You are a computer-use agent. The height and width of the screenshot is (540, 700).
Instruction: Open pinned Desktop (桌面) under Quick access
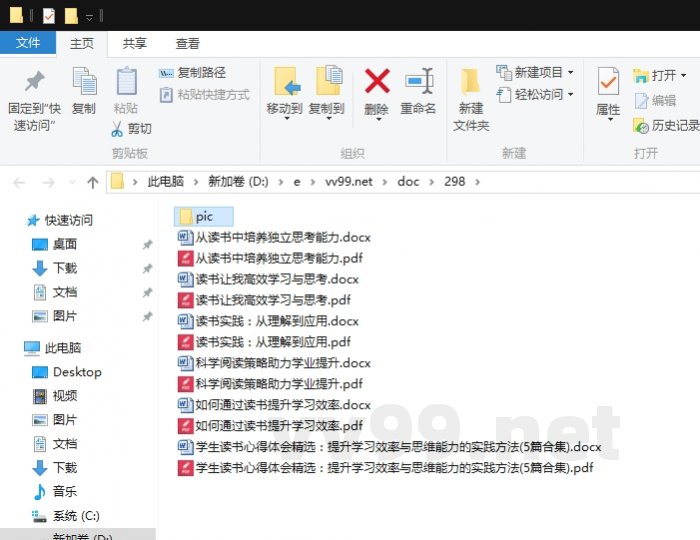coord(55,244)
